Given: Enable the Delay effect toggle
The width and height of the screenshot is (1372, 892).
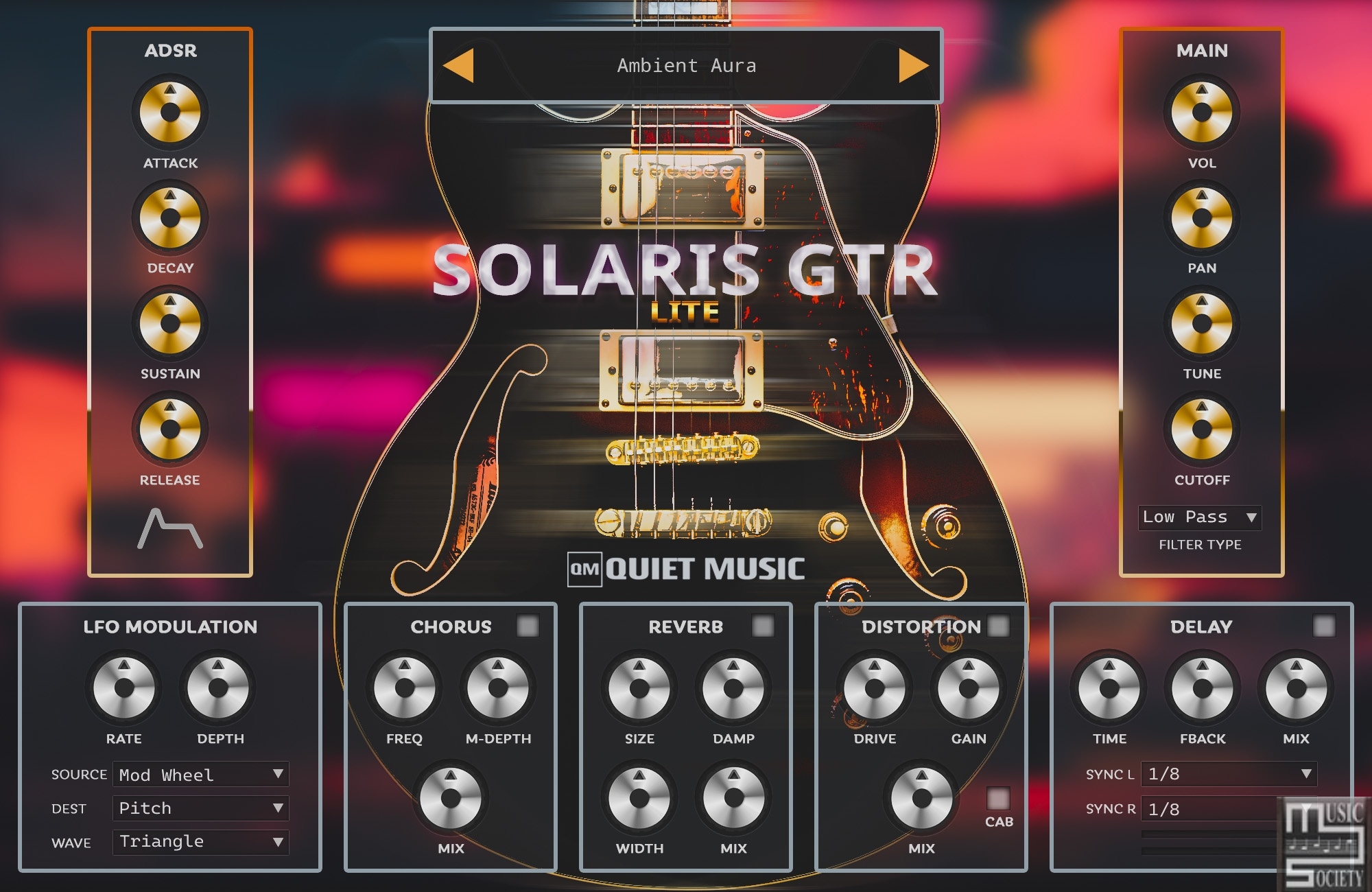Looking at the screenshot, I should point(1324,626).
